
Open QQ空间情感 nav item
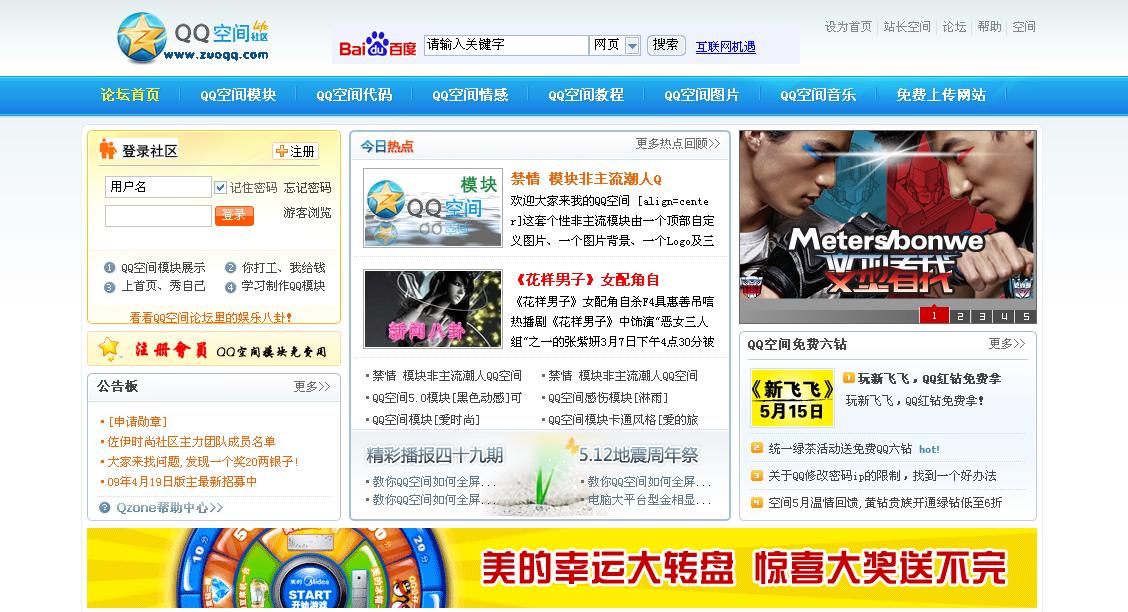pos(470,95)
